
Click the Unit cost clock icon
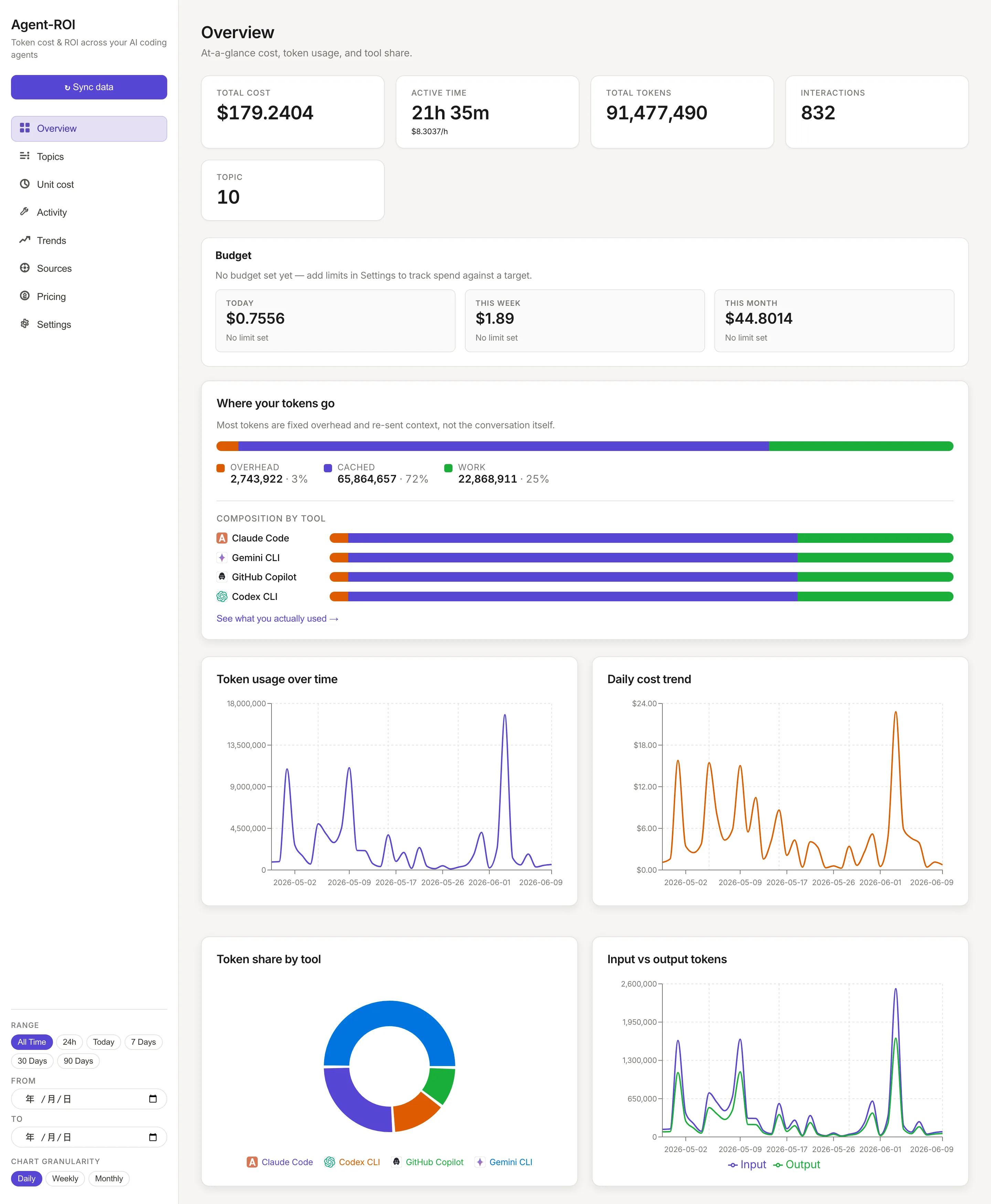[24, 184]
